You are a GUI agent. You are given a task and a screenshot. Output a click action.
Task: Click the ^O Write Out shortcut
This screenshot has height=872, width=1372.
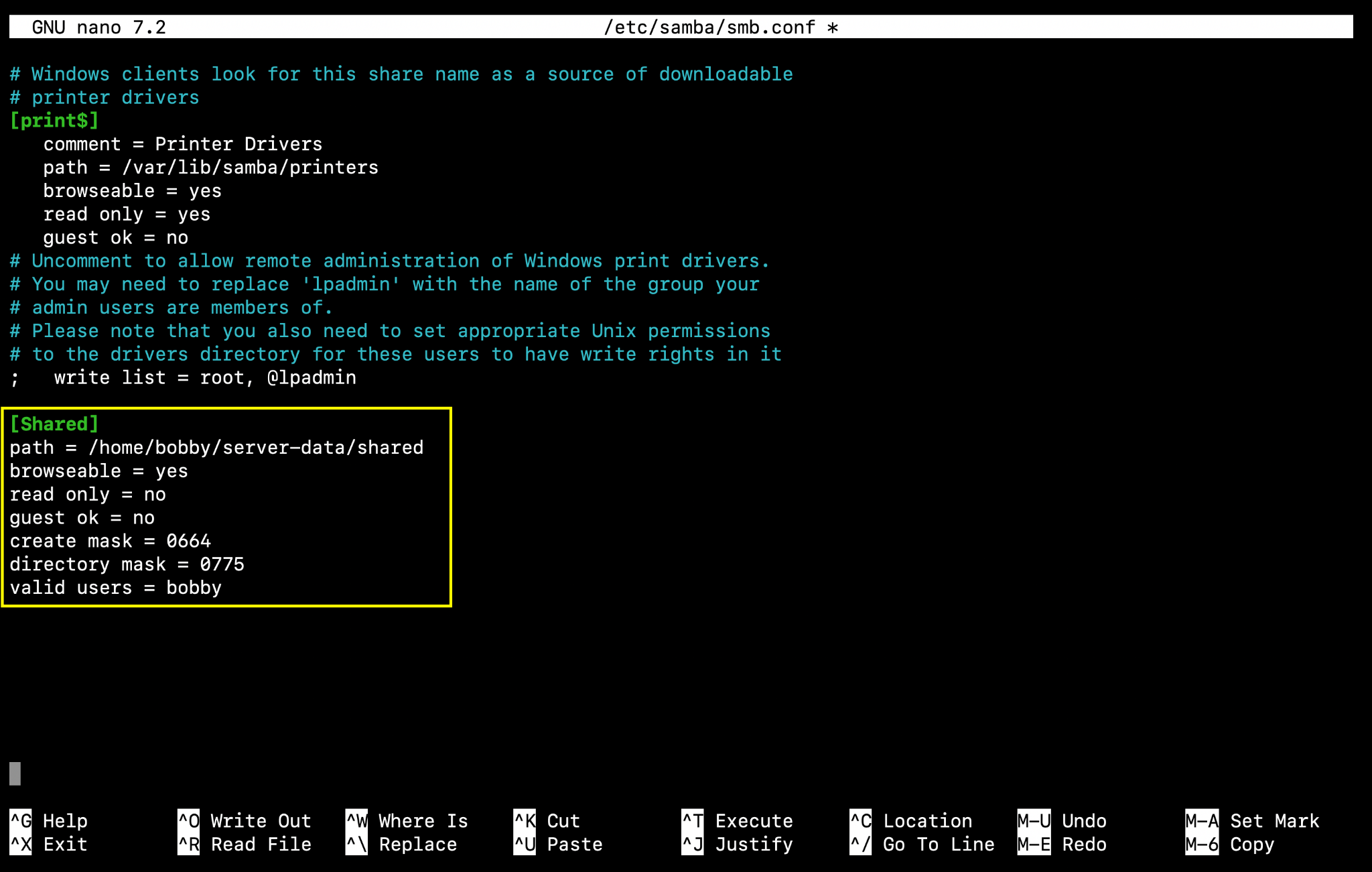(x=244, y=820)
